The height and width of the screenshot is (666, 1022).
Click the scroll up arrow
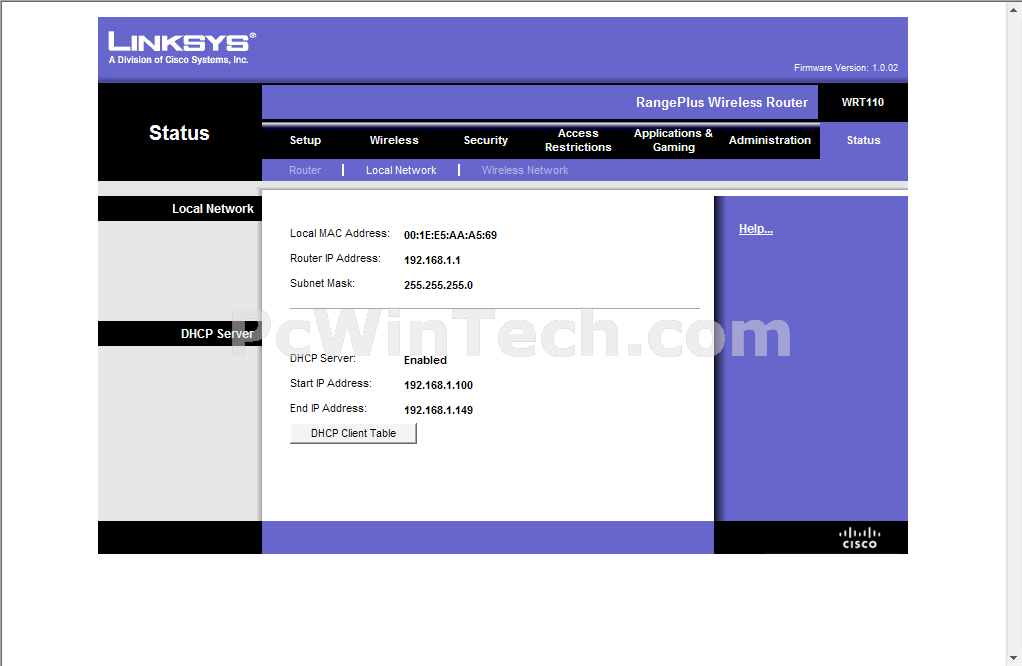[1014, 8]
